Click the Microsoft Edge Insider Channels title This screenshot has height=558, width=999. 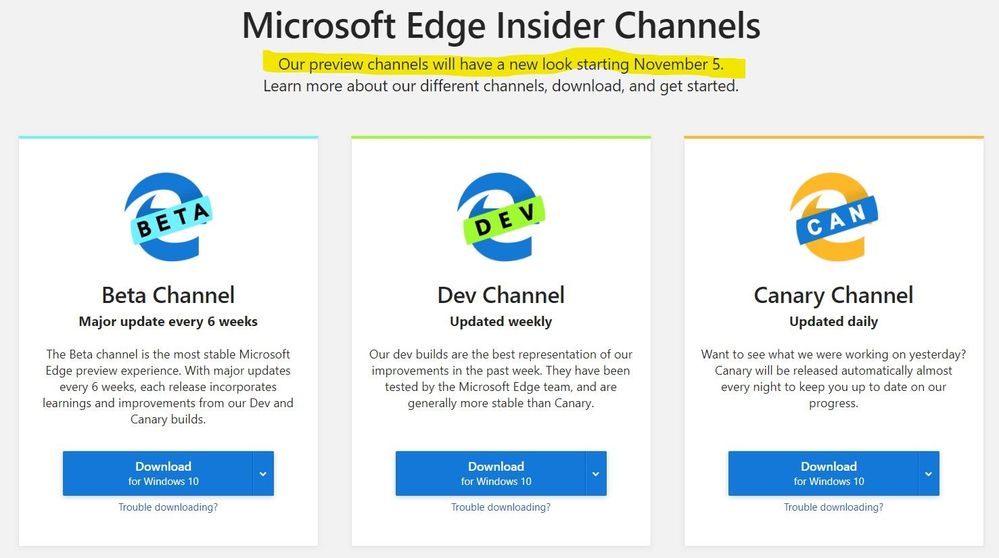click(x=500, y=25)
